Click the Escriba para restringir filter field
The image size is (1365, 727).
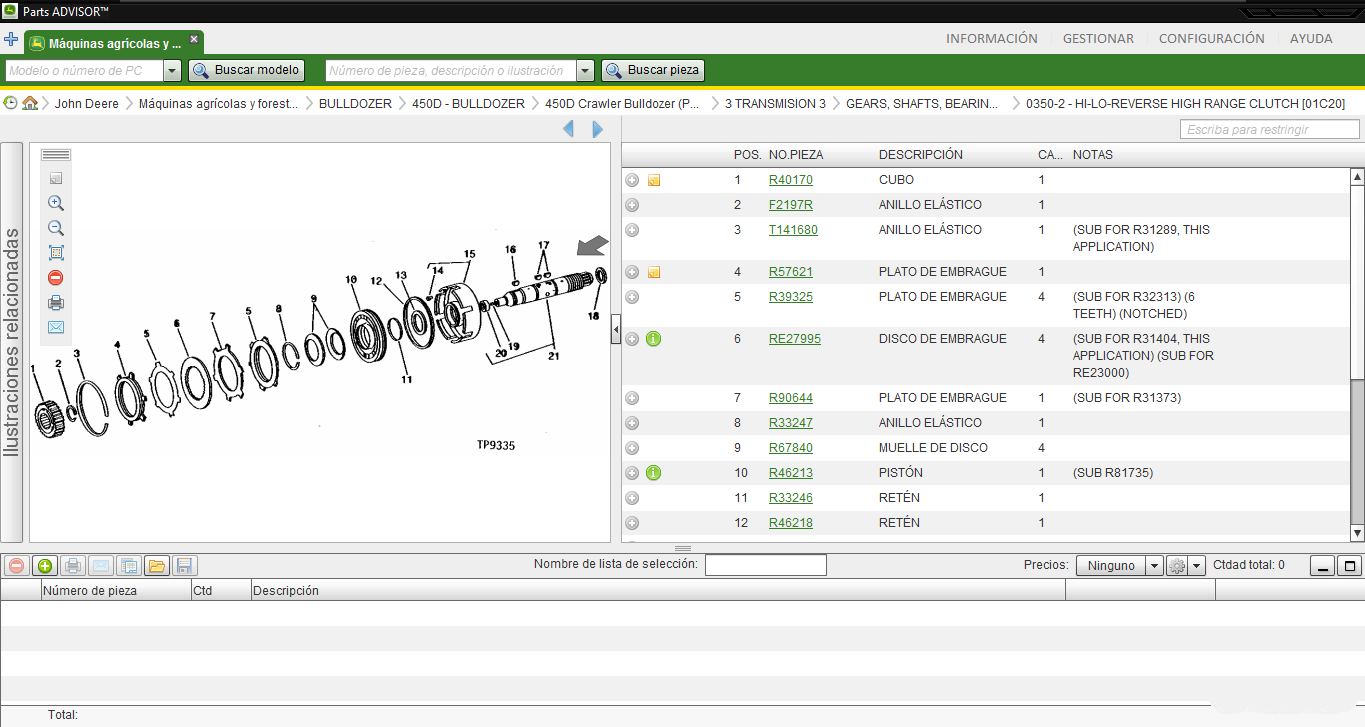[x=1270, y=130]
